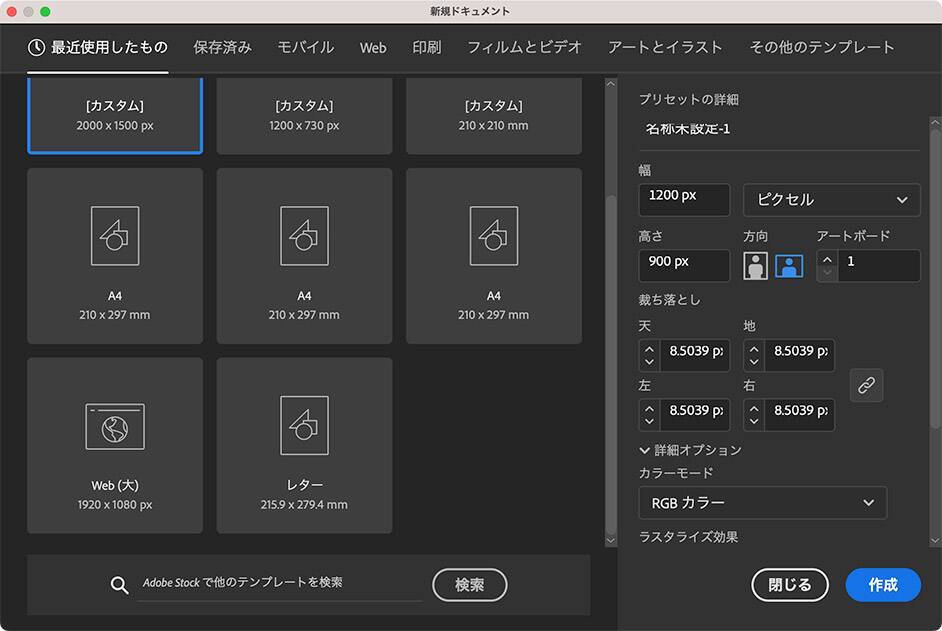Switch to the モバイル tab
Image resolution: width=942 pixels, height=631 pixels.
(x=305, y=47)
